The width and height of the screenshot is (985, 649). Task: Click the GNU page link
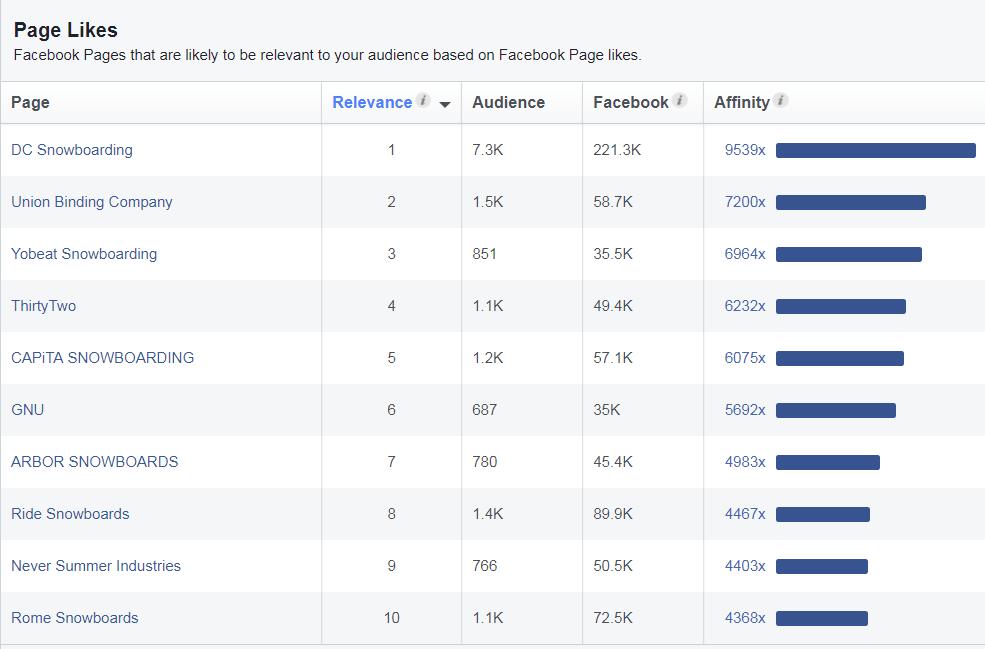[28, 410]
